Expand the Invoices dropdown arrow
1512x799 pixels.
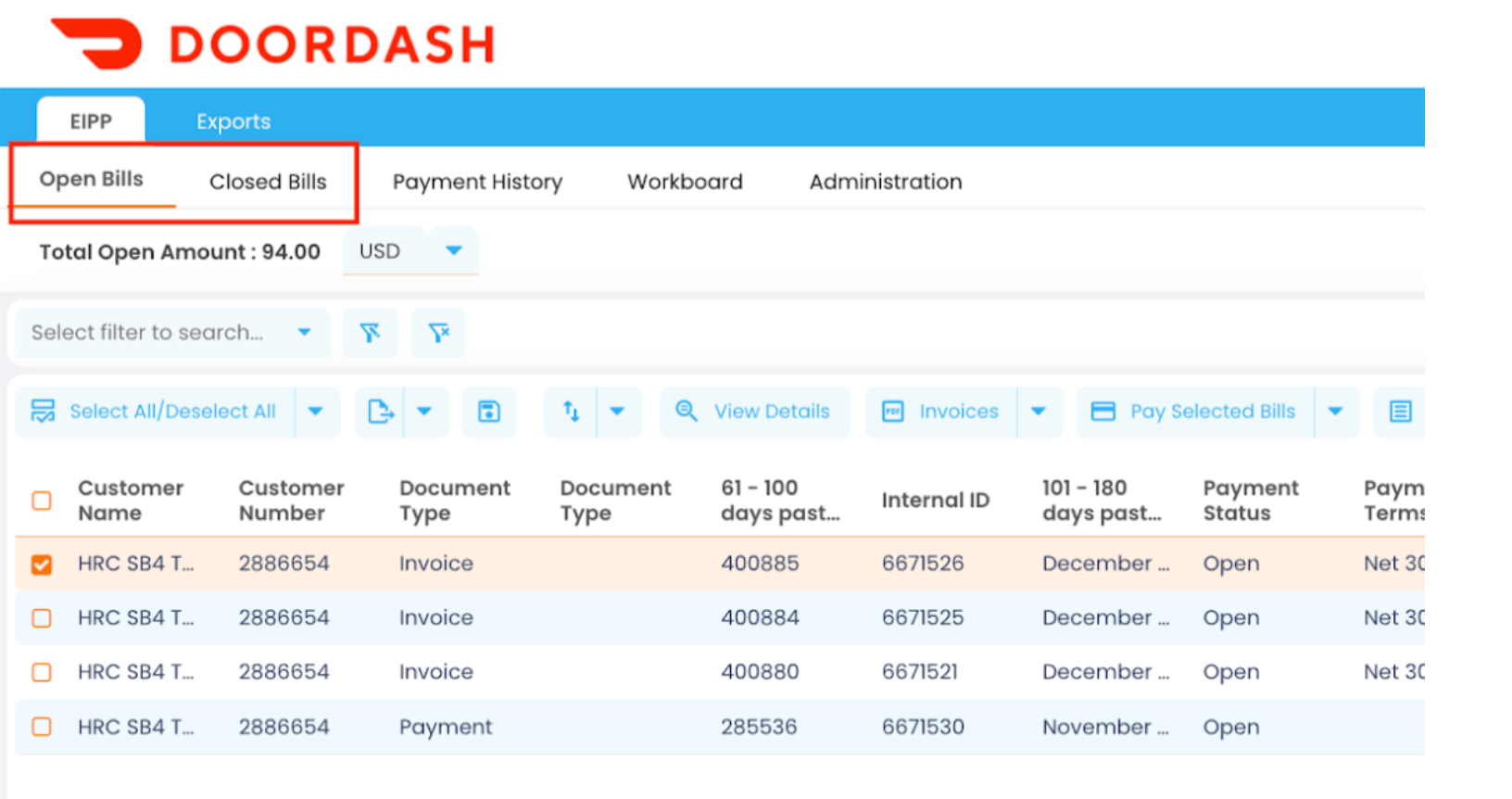coord(1038,412)
